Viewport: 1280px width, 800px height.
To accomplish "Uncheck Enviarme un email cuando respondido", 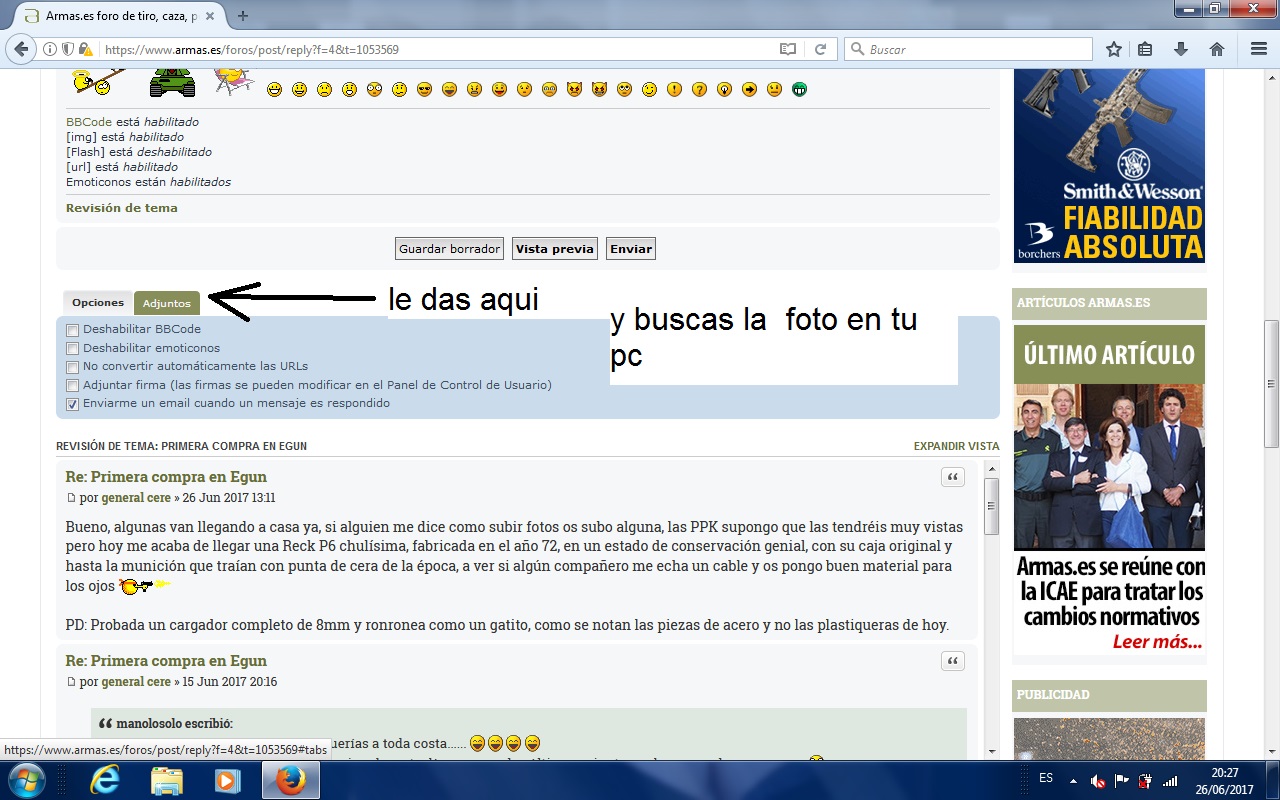I will 72,405.
